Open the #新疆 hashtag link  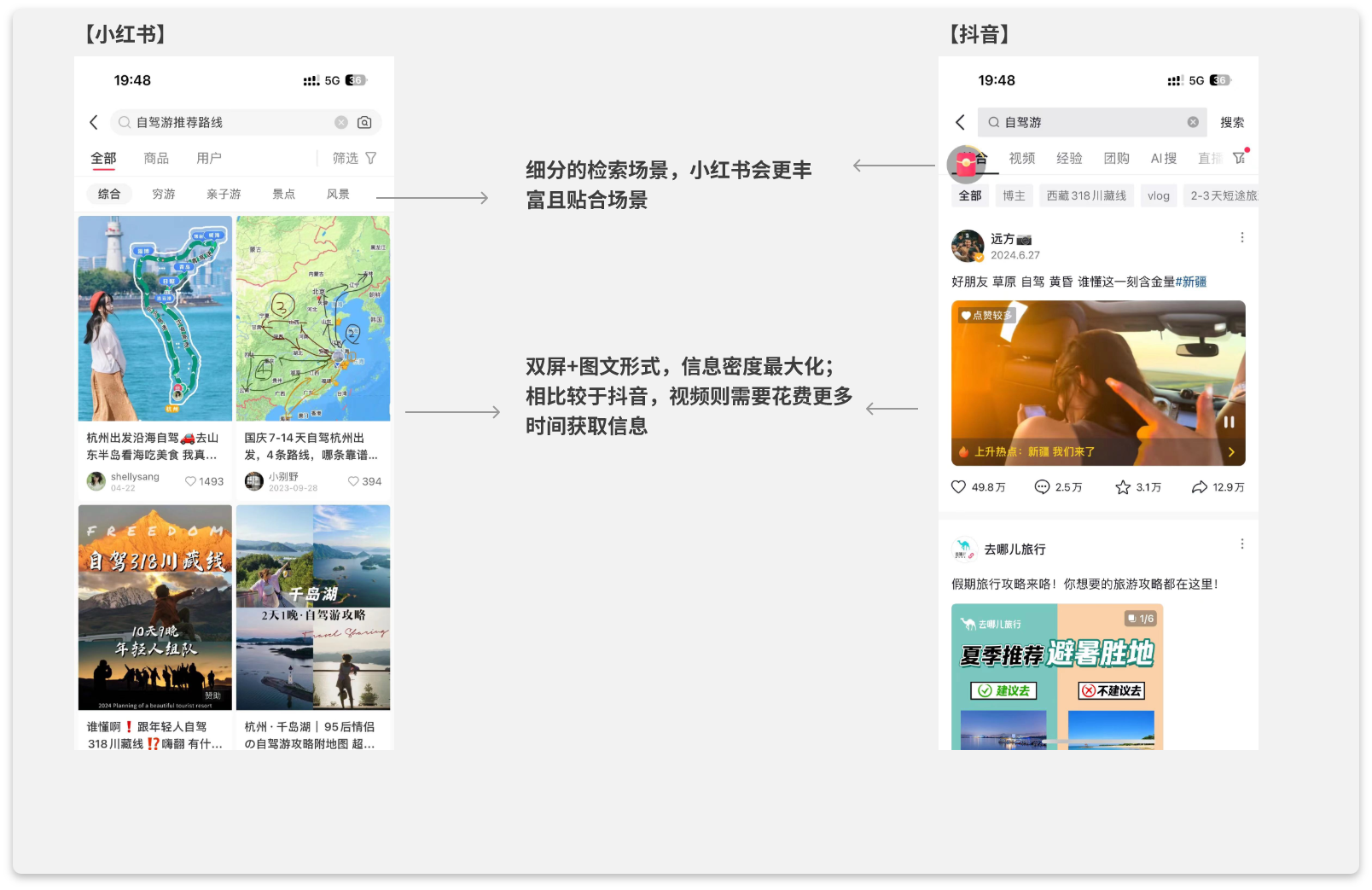coord(1191,282)
